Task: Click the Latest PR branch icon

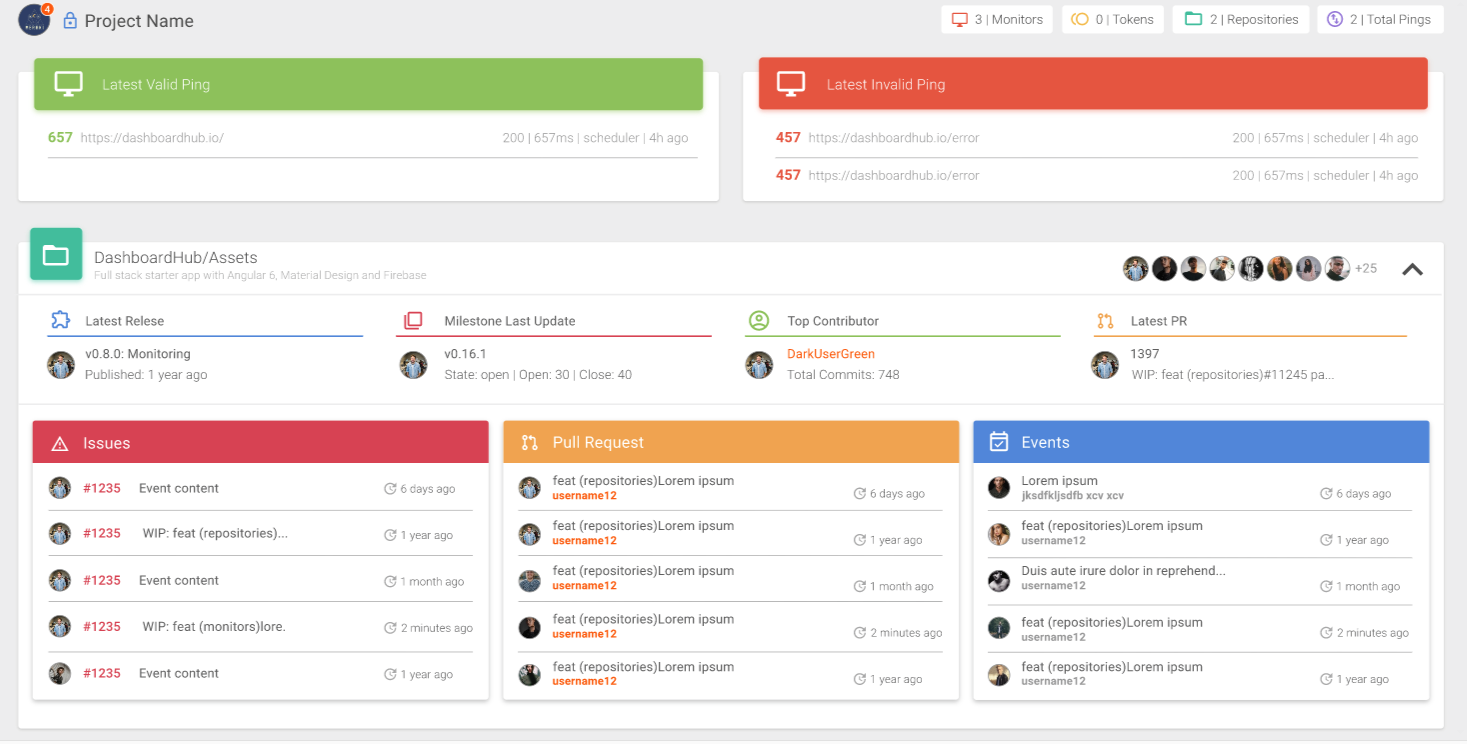Action: (1105, 321)
